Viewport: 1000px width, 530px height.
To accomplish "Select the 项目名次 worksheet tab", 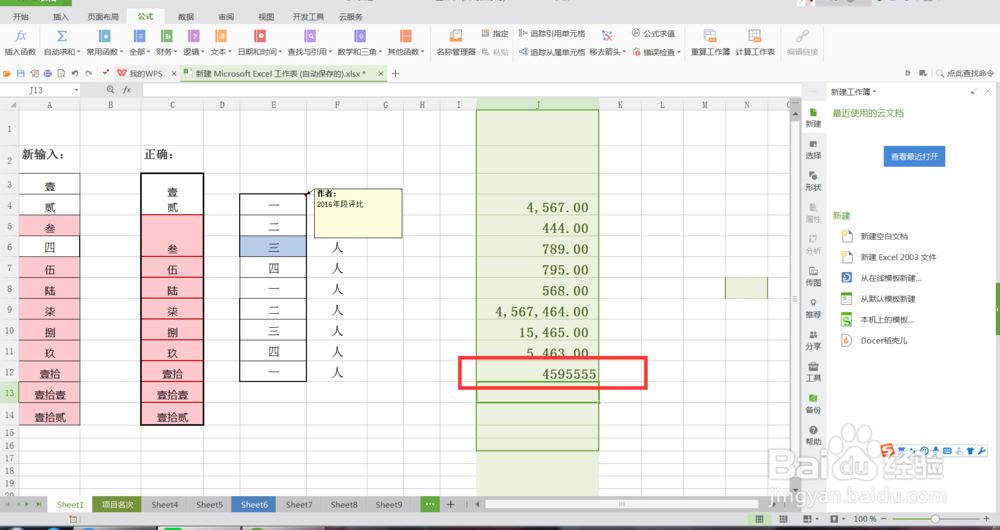I will click(x=117, y=504).
